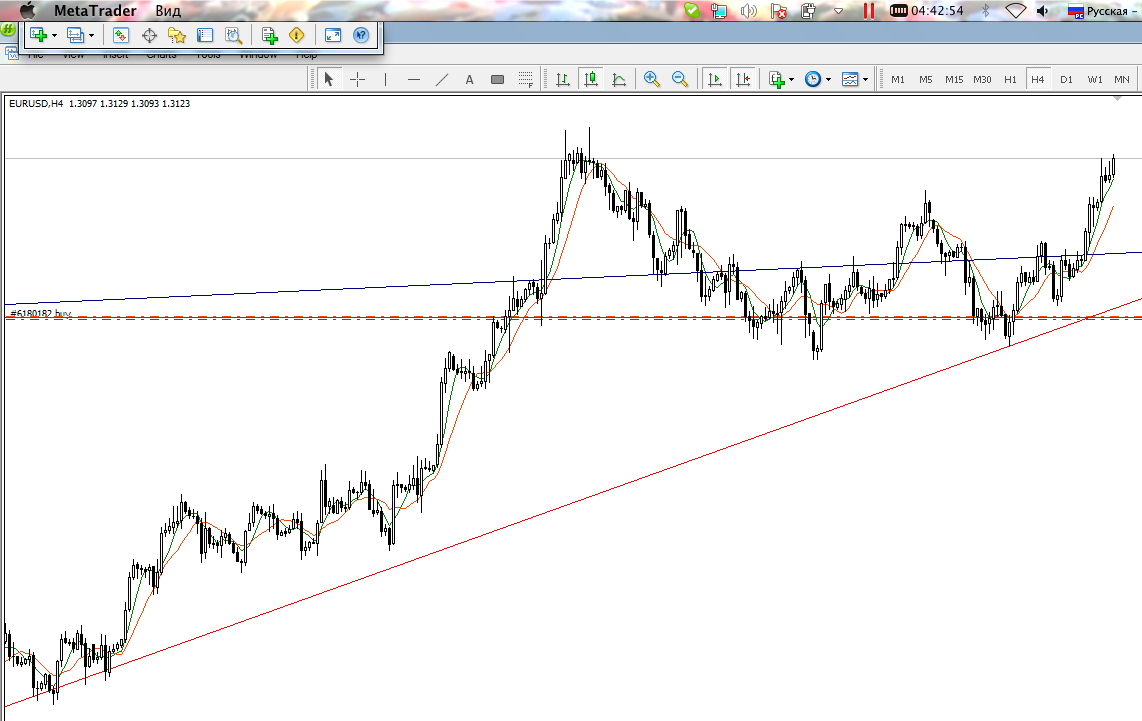The height and width of the screenshot is (721, 1142).
Task: Expand the New Chart dropdown arrow
Action: [x=54, y=36]
